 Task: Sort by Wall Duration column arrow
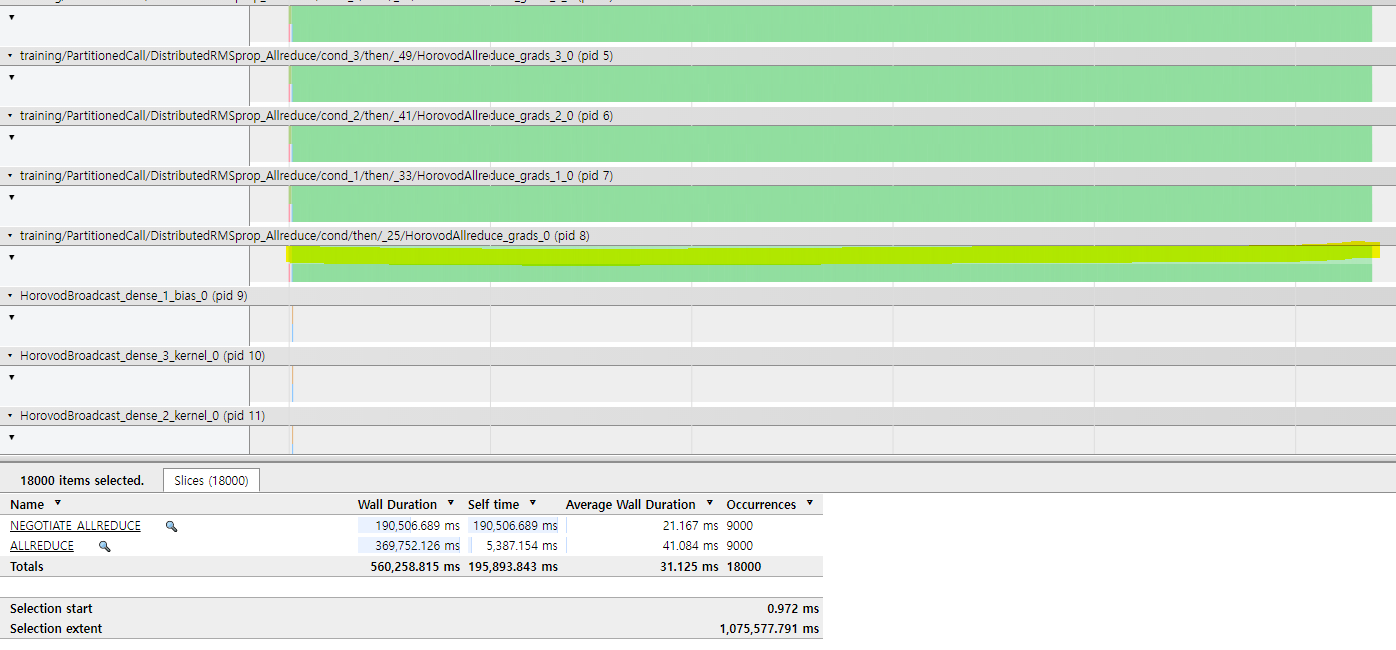451,504
